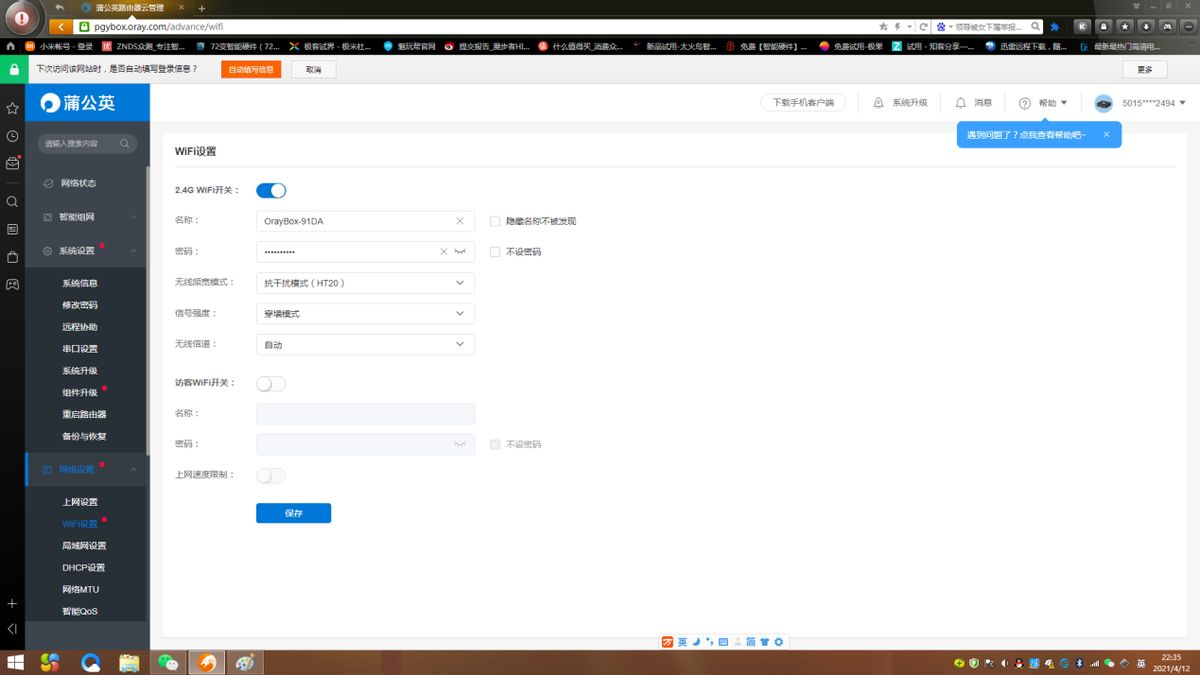Check 不设密码 for the guest WiFi password
The image size is (1200, 675).
[495, 444]
